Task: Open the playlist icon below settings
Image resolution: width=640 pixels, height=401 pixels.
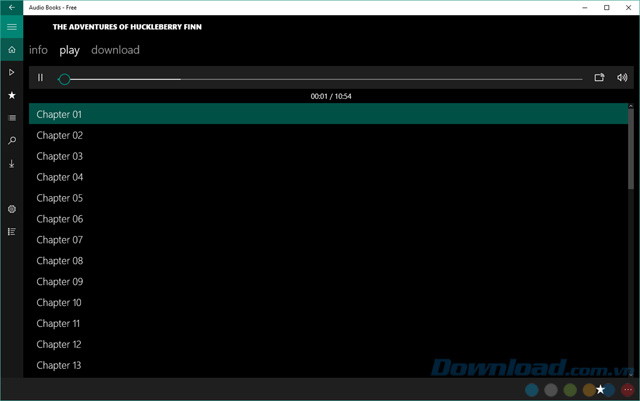Action: coord(11,232)
